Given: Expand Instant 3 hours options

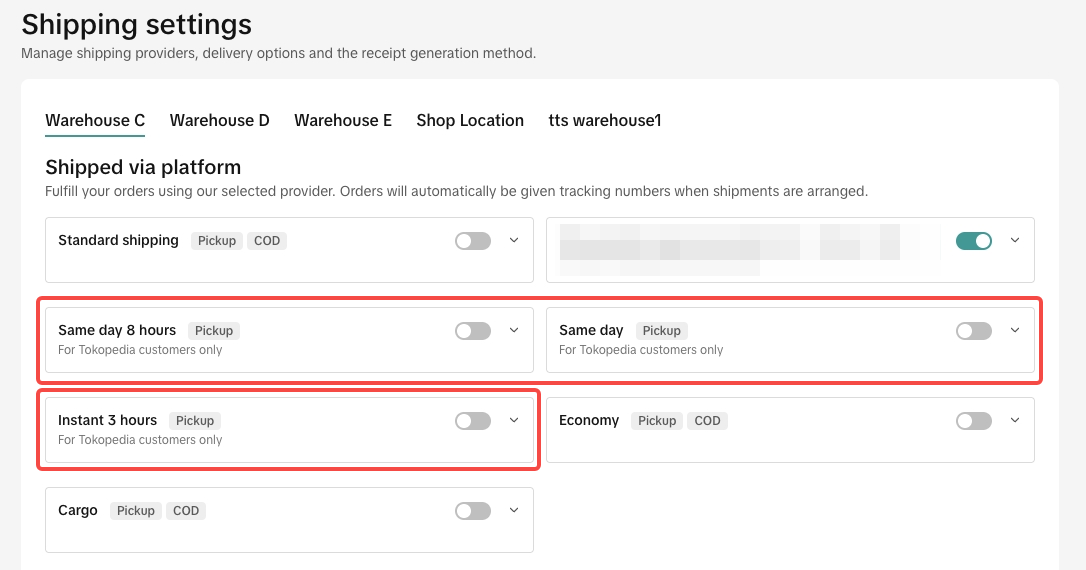Looking at the screenshot, I should (x=514, y=420).
